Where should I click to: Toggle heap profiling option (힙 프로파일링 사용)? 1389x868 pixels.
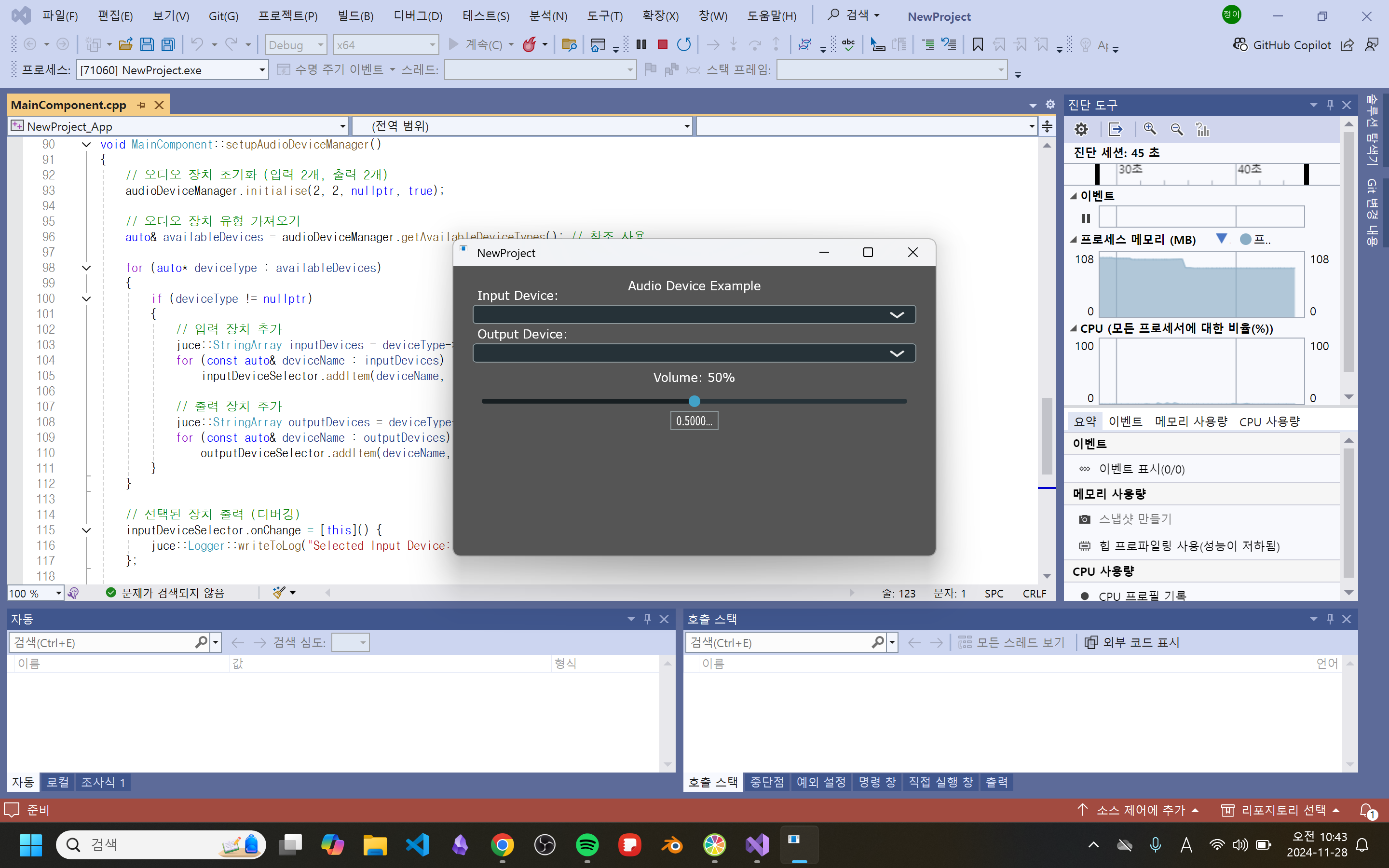tap(1189, 545)
